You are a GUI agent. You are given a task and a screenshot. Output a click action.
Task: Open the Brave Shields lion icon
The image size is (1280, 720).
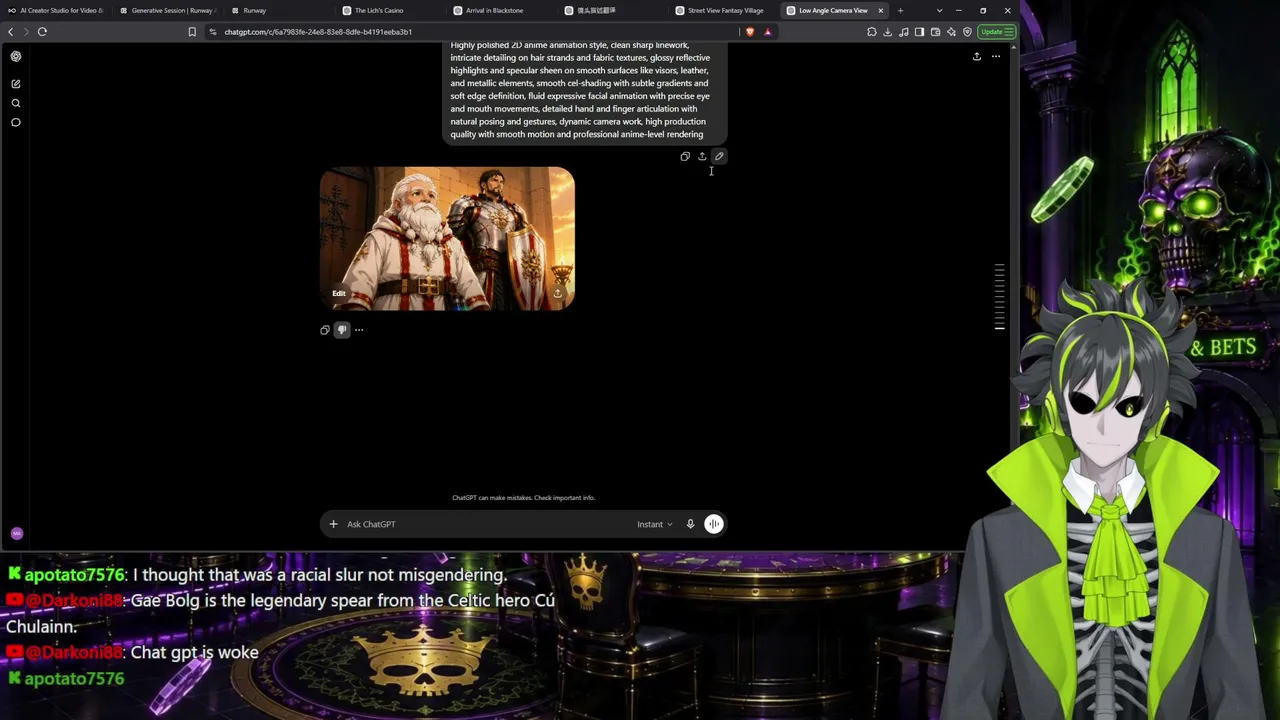pos(750,32)
